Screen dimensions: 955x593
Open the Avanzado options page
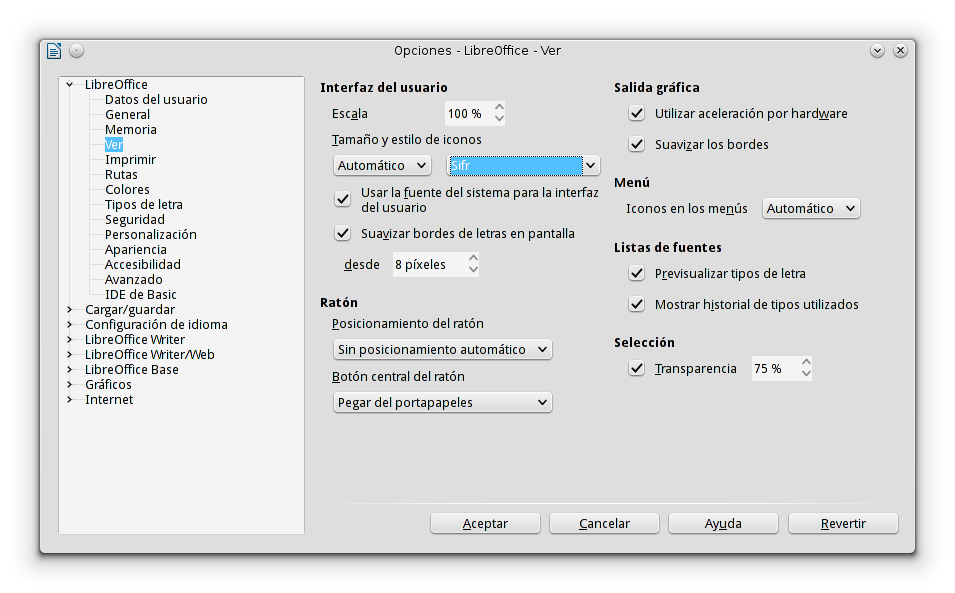click(133, 279)
